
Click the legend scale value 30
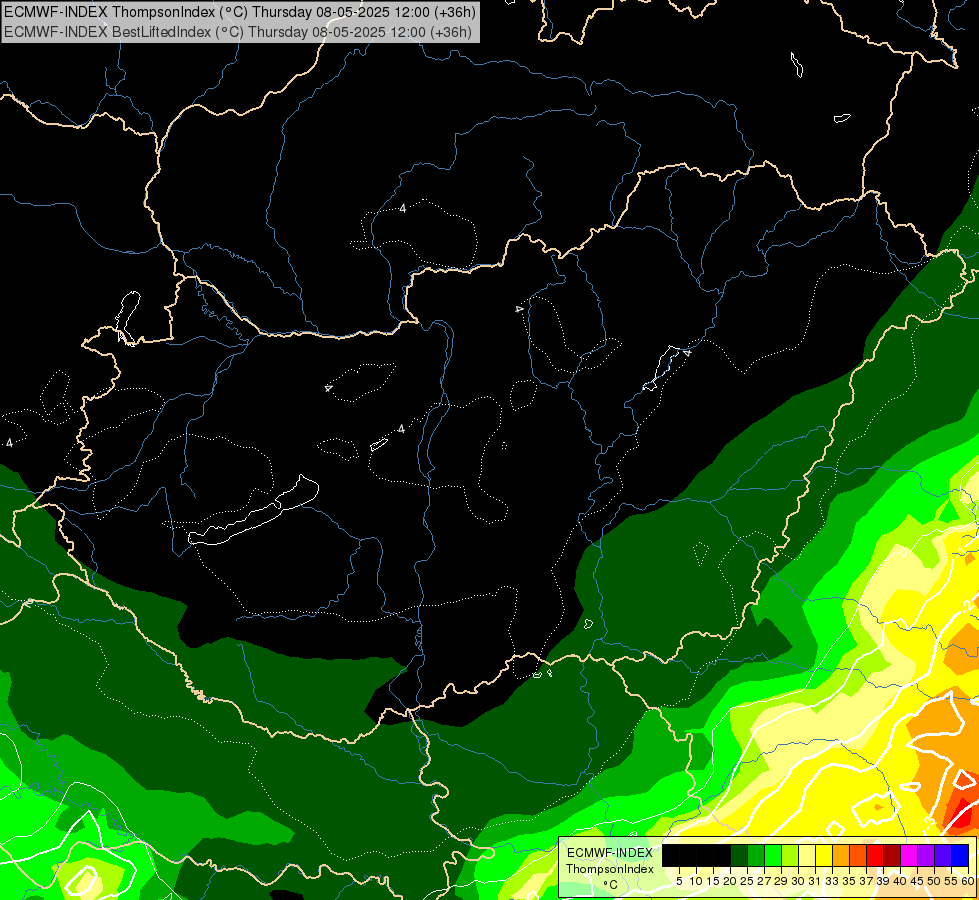(x=799, y=881)
